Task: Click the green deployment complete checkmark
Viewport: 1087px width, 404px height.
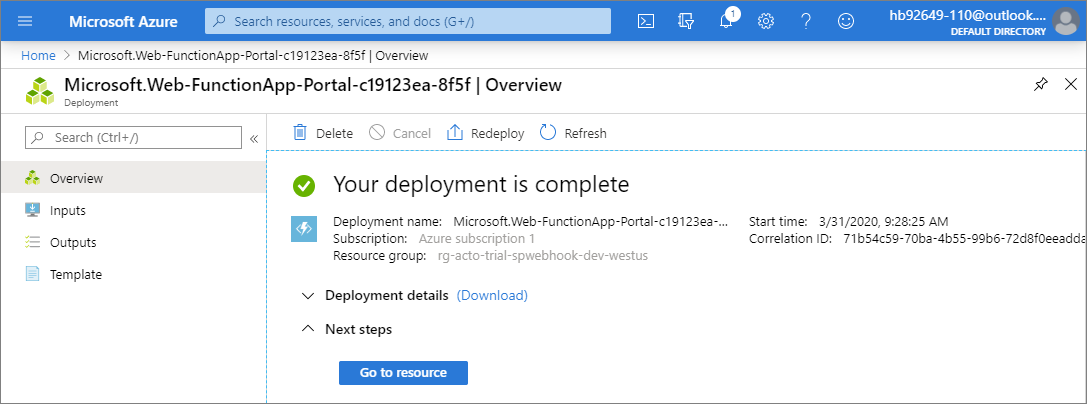Action: (304, 185)
